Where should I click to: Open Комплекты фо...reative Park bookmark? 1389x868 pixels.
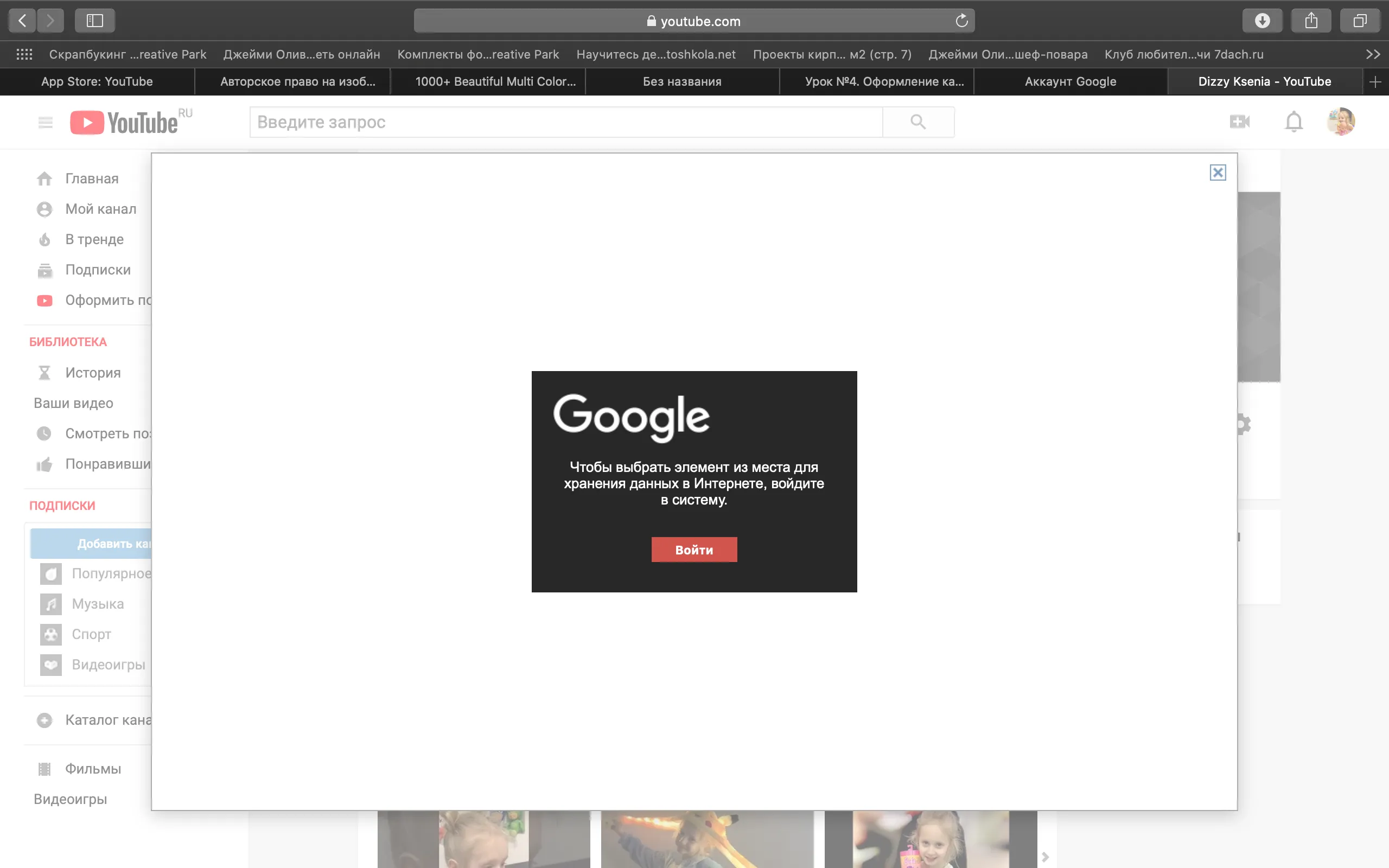point(478,54)
